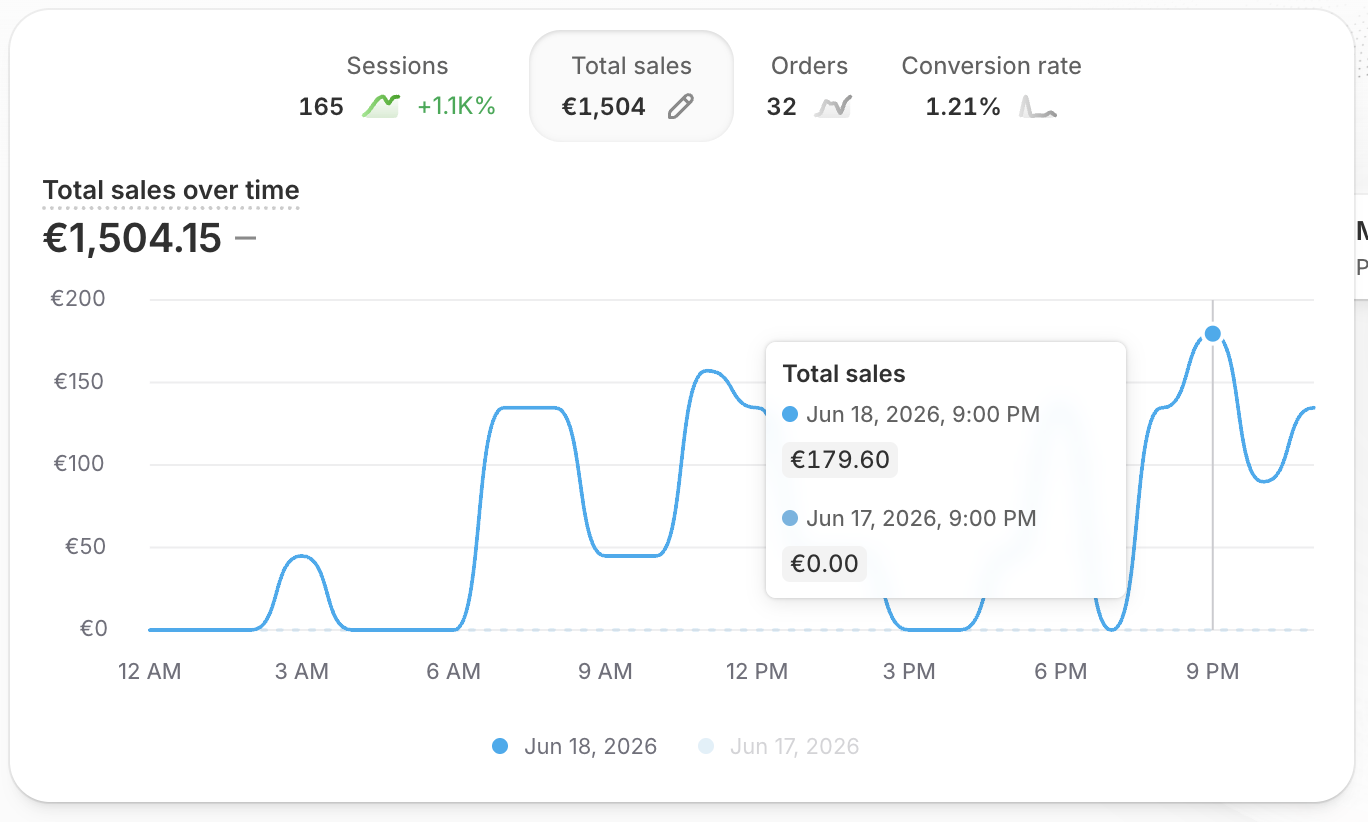The image size is (1368, 822).
Task: Click the +1.1K% sessions change value
Action: pyautogui.click(x=456, y=107)
